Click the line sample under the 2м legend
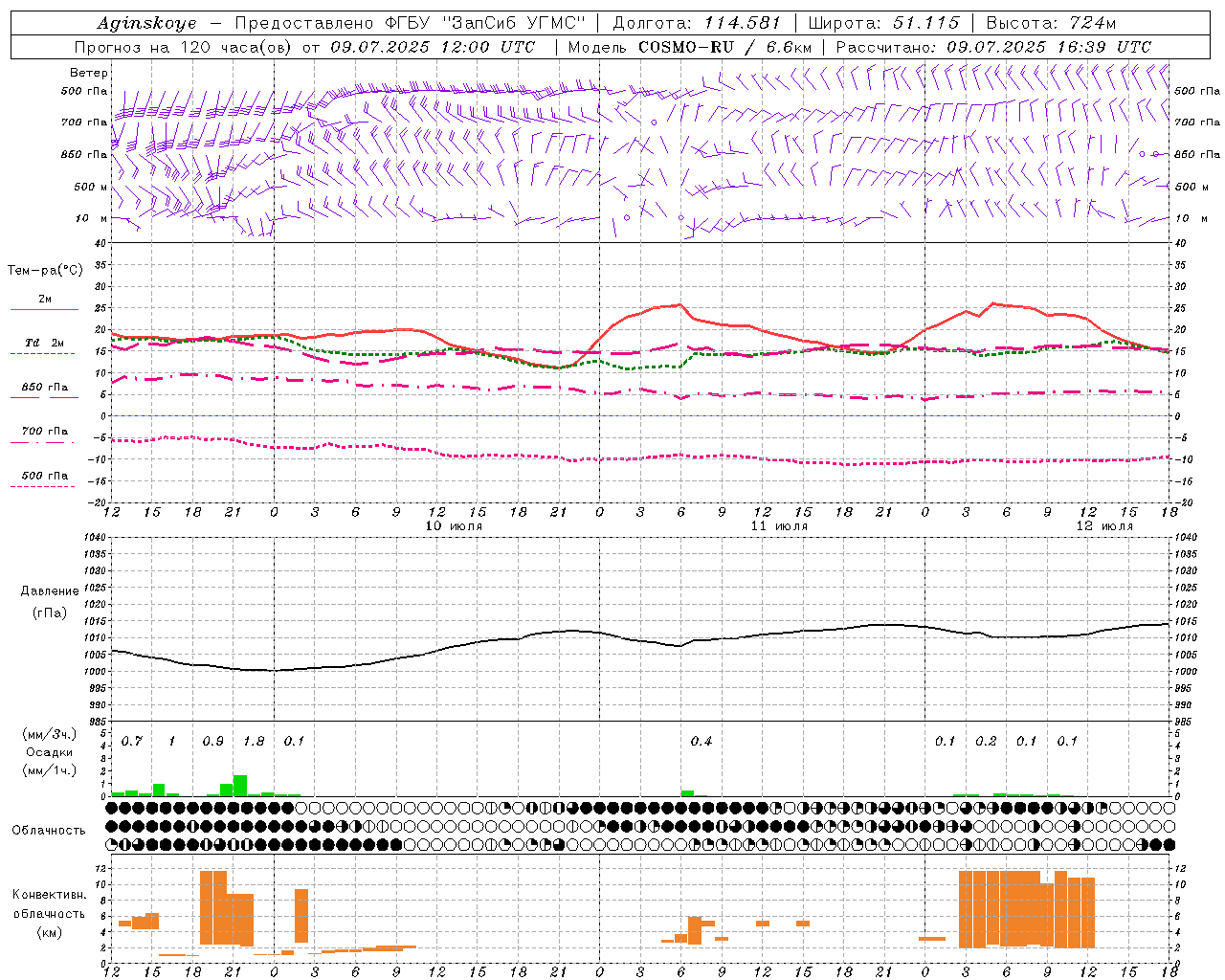 [x=44, y=309]
